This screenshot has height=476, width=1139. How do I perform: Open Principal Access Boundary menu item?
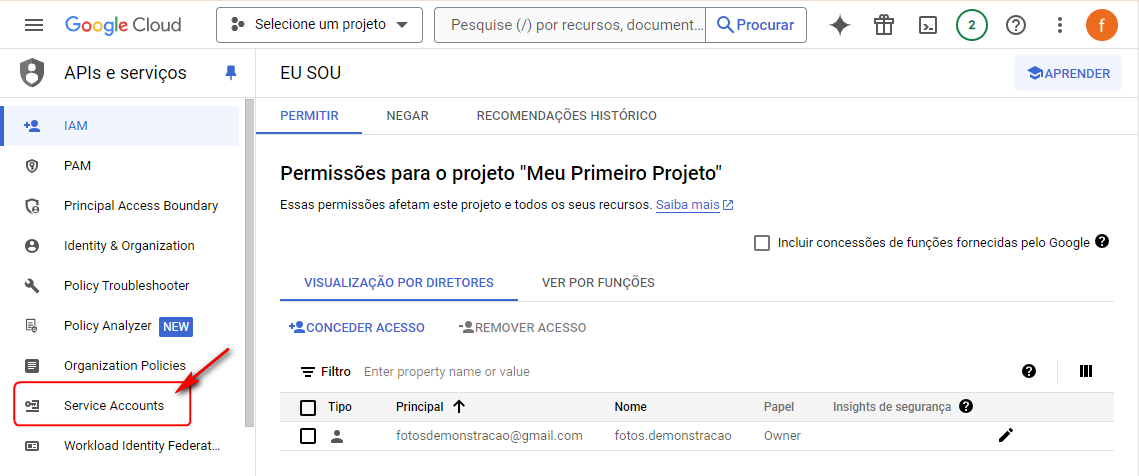click(120, 206)
